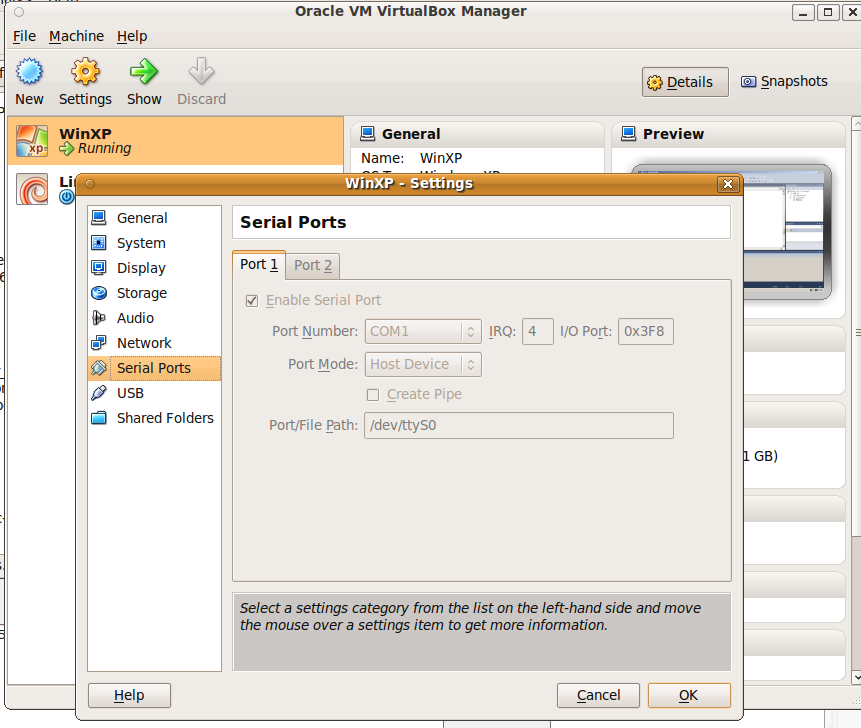The width and height of the screenshot is (861, 728).
Task: Select the Serial Ports settings category
Action: click(154, 368)
